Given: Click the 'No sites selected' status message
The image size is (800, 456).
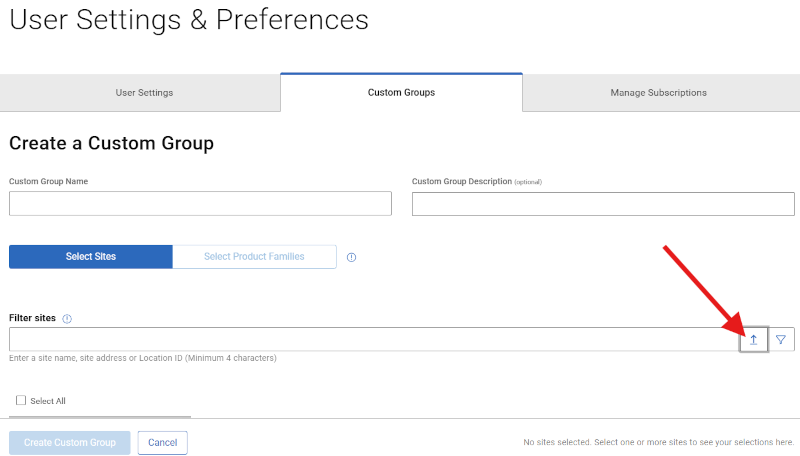Looking at the screenshot, I should (x=658, y=442).
